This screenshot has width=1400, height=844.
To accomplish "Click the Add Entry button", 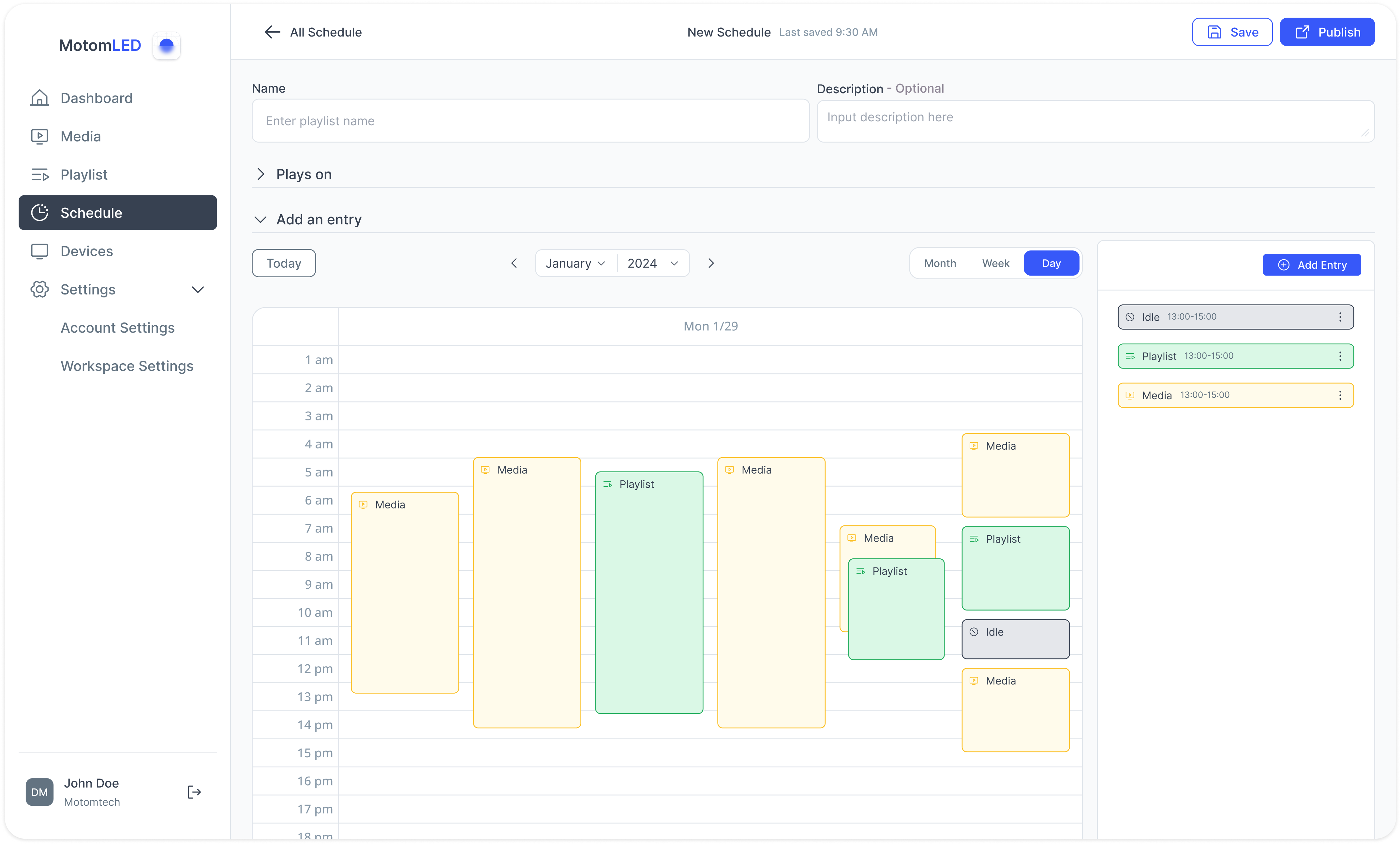I will (1312, 265).
